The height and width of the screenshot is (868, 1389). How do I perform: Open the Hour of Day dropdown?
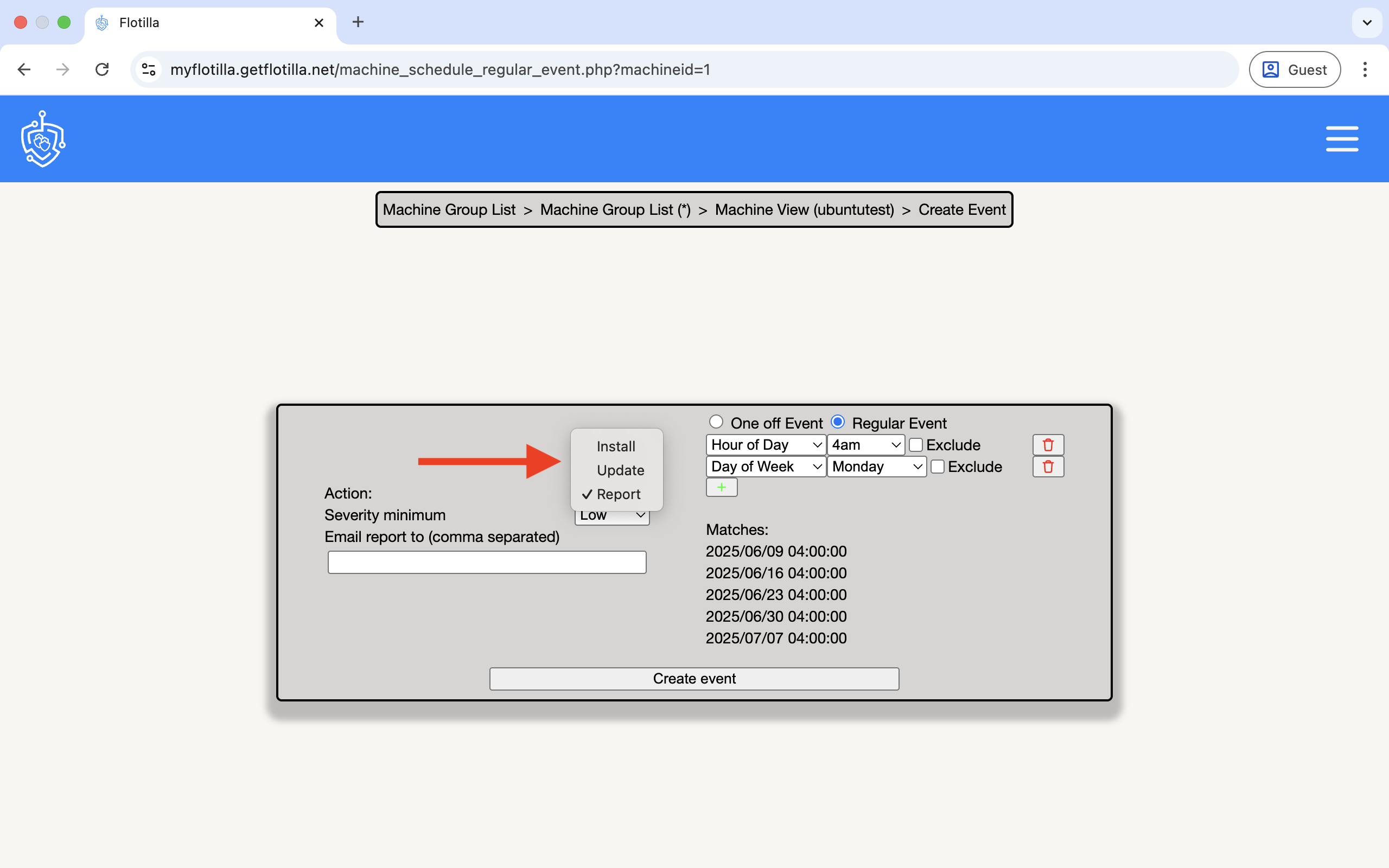coord(765,445)
